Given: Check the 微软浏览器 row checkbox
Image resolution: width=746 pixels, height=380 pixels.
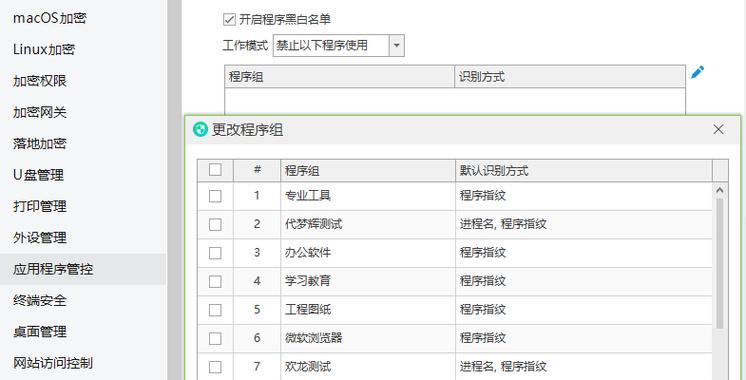Looking at the screenshot, I should point(215,339).
